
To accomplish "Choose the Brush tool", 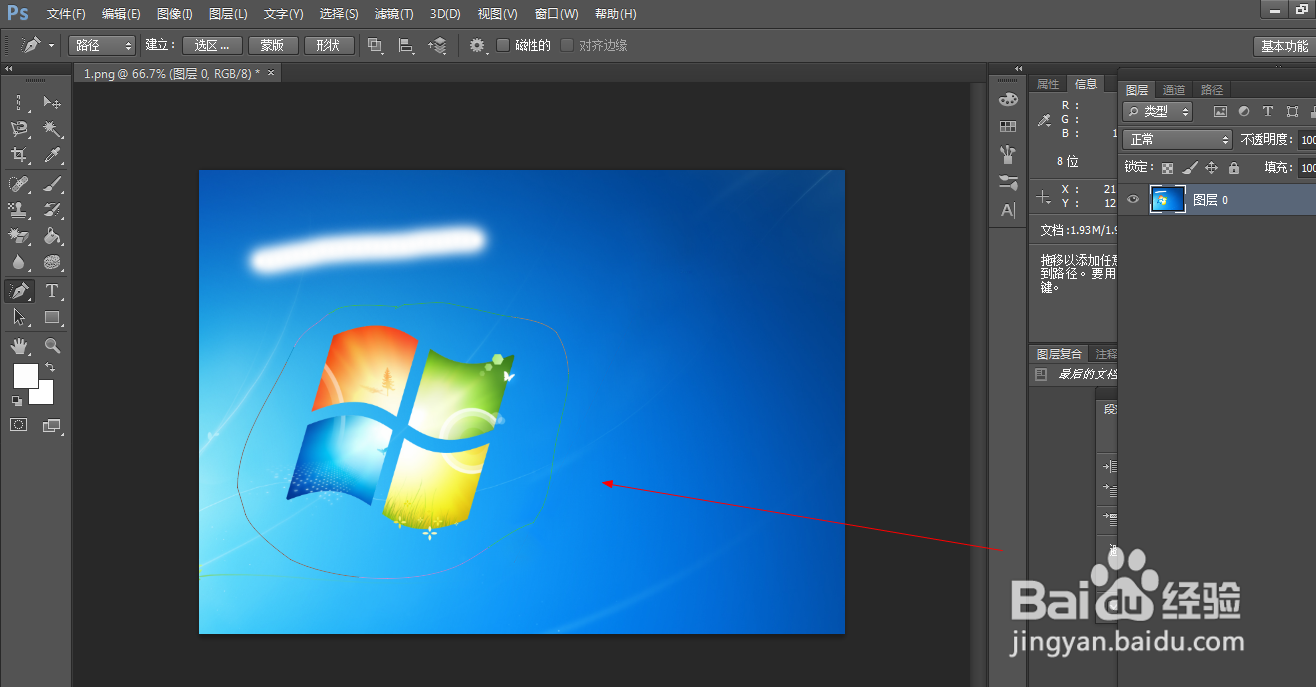I will 52,183.
